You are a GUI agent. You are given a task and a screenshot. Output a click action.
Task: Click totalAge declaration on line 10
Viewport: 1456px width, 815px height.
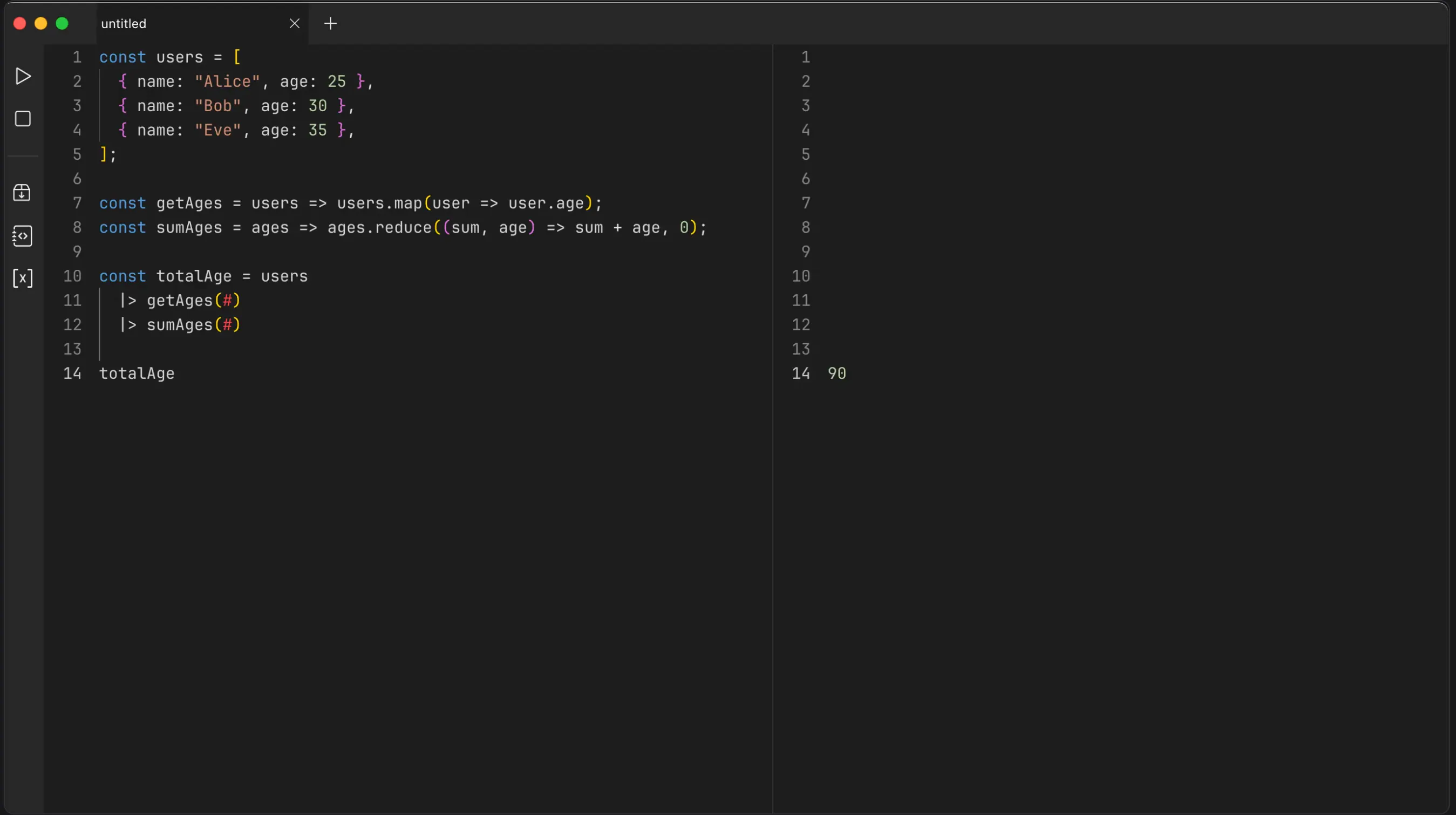click(194, 276)
